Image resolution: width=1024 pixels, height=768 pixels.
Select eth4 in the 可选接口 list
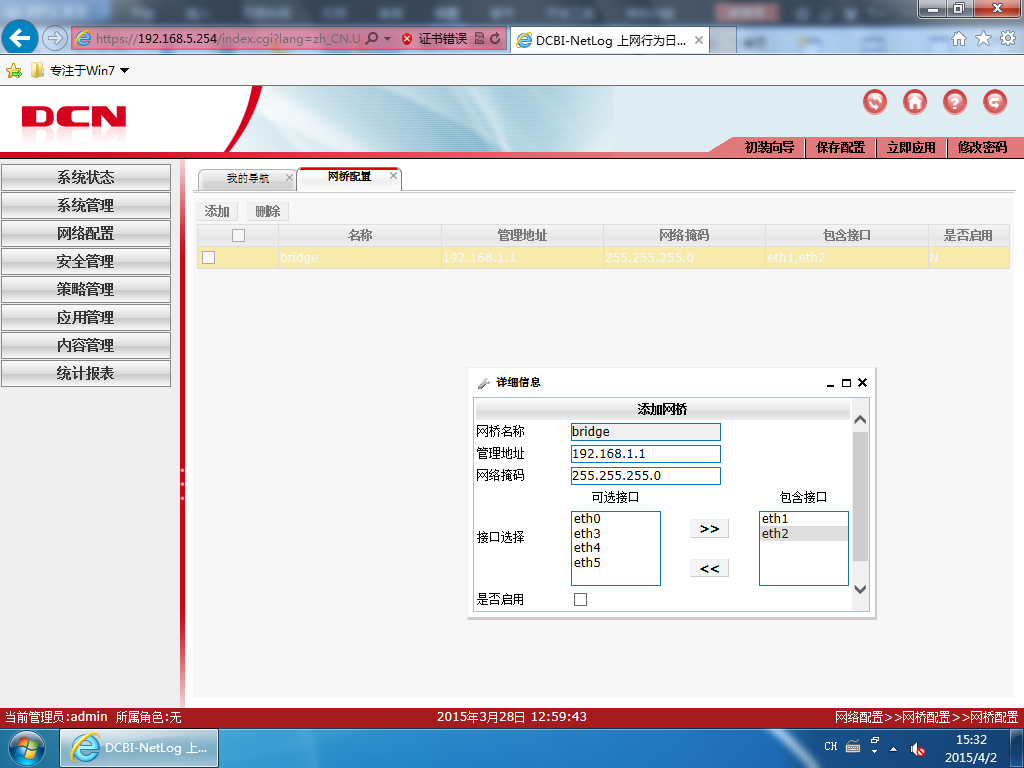(x=616, y=548)
